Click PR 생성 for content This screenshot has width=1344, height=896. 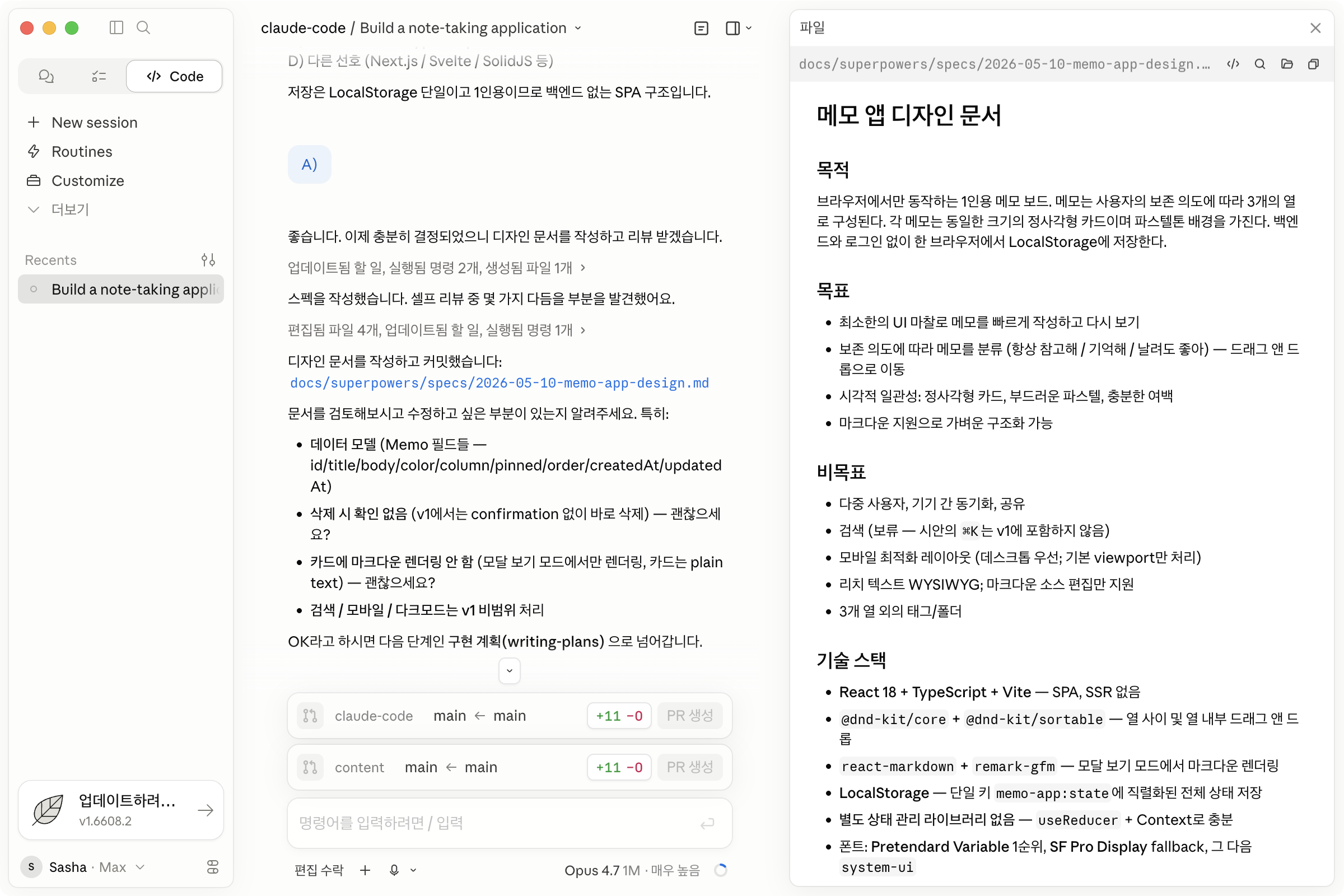click(690, 767)
